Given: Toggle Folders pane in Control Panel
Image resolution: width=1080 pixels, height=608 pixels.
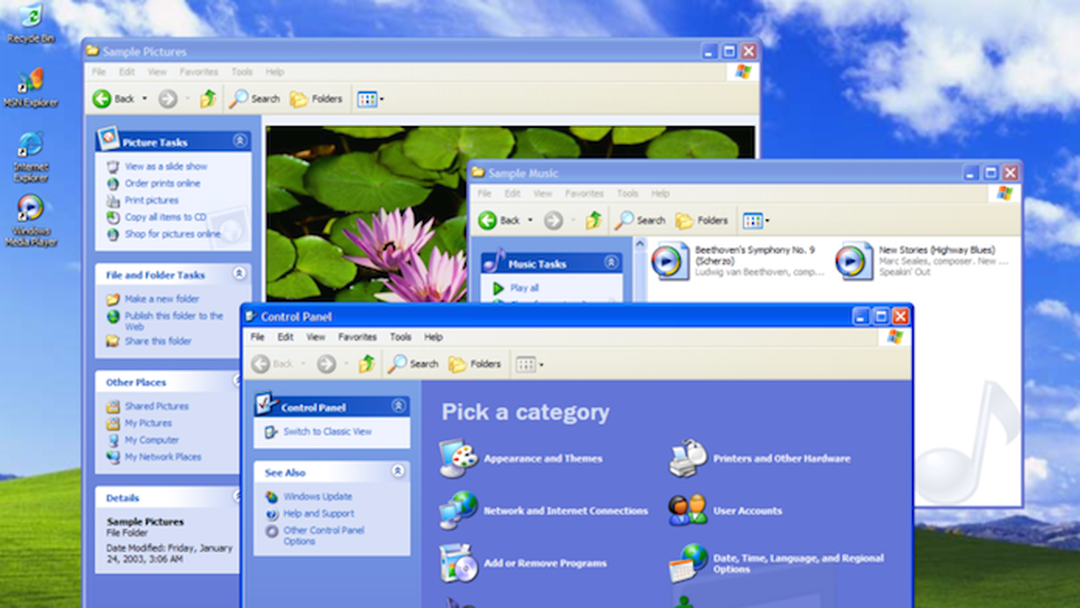Looking at the screenshot, I should [x=475, y=364].
